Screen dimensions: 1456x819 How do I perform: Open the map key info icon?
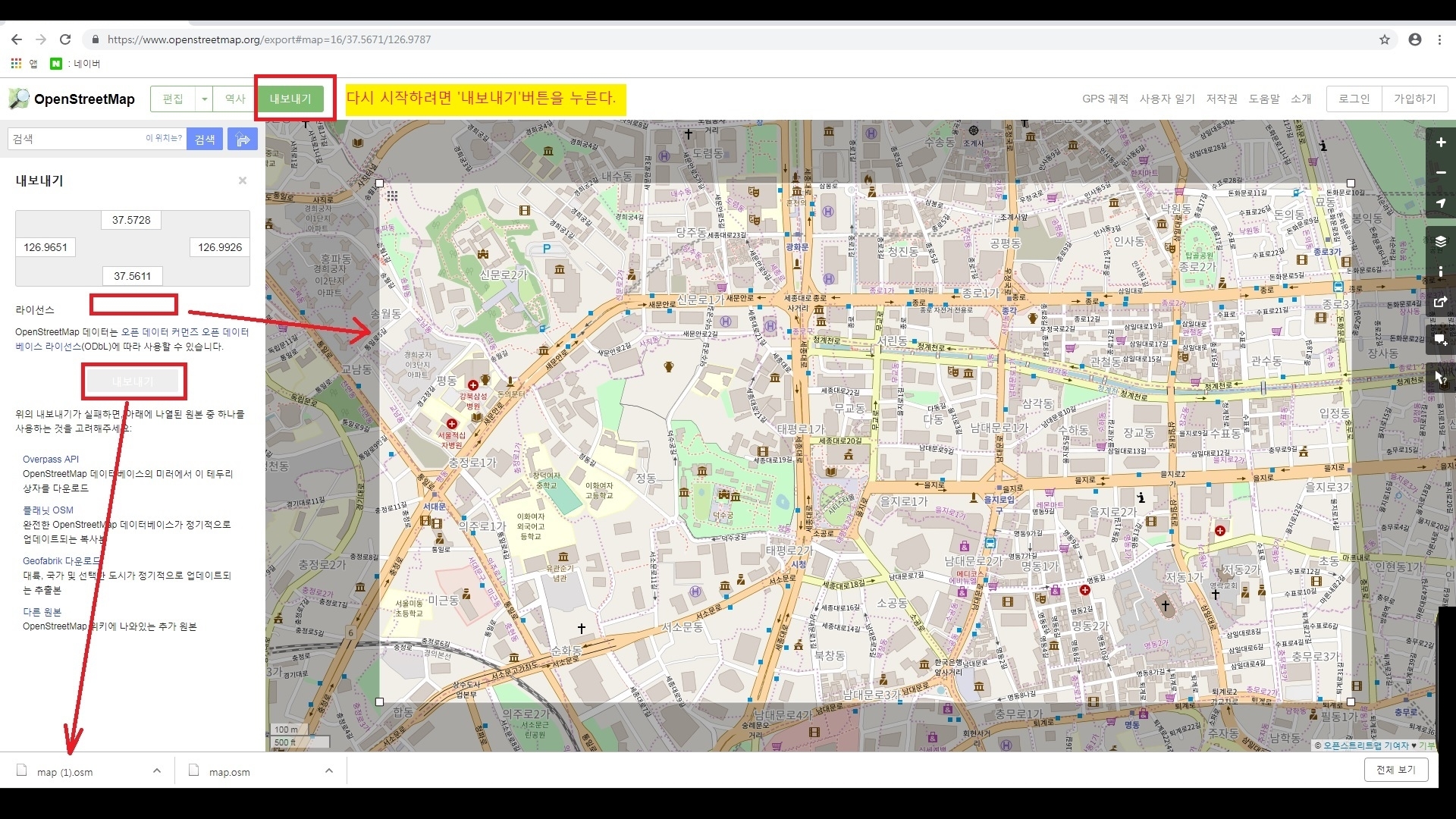pyautogui.click(x=1441, y=271)
